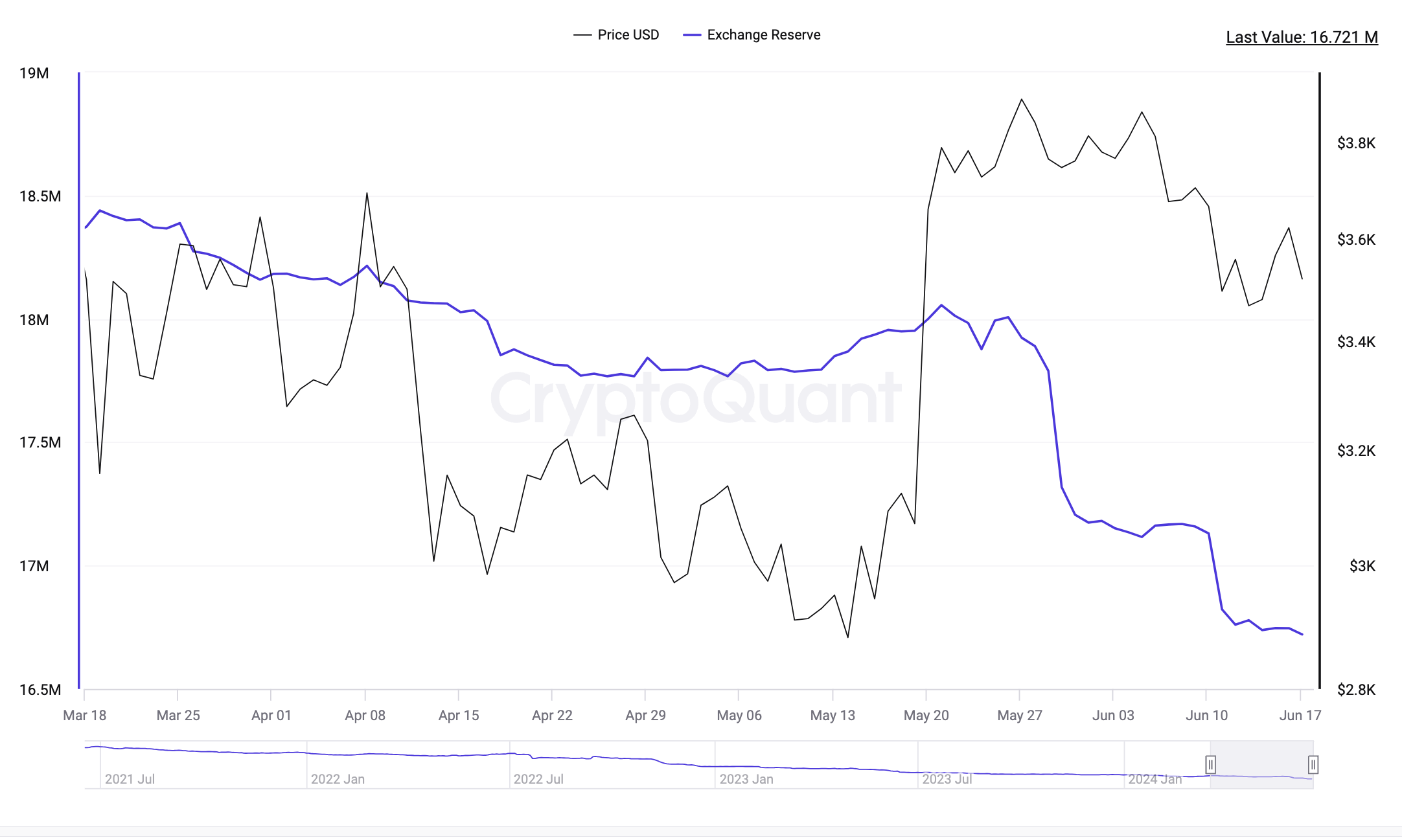Click the 16.5M left axis label

click(40, 690)
